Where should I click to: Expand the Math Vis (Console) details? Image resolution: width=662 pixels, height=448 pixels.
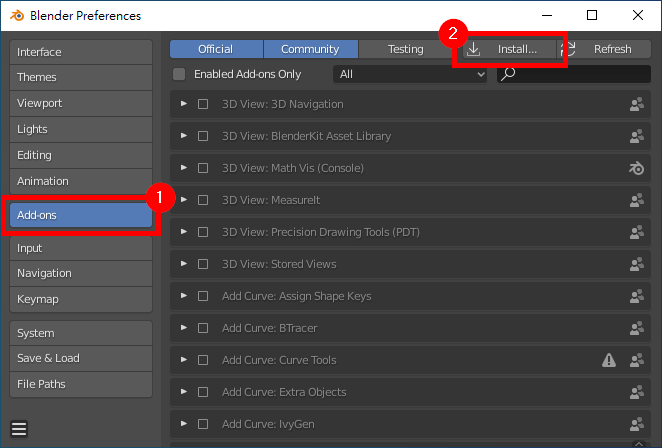(184, 168)
